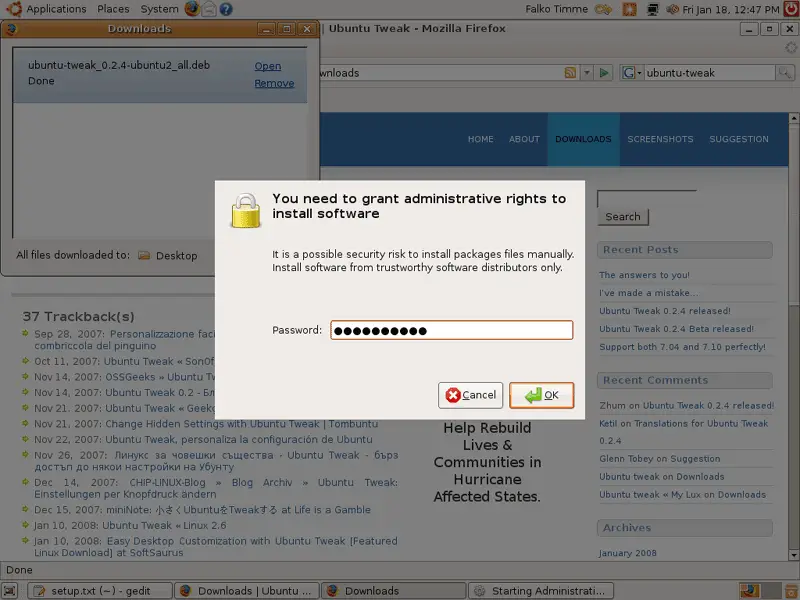Open the Applications menu

tap(56, 9)
